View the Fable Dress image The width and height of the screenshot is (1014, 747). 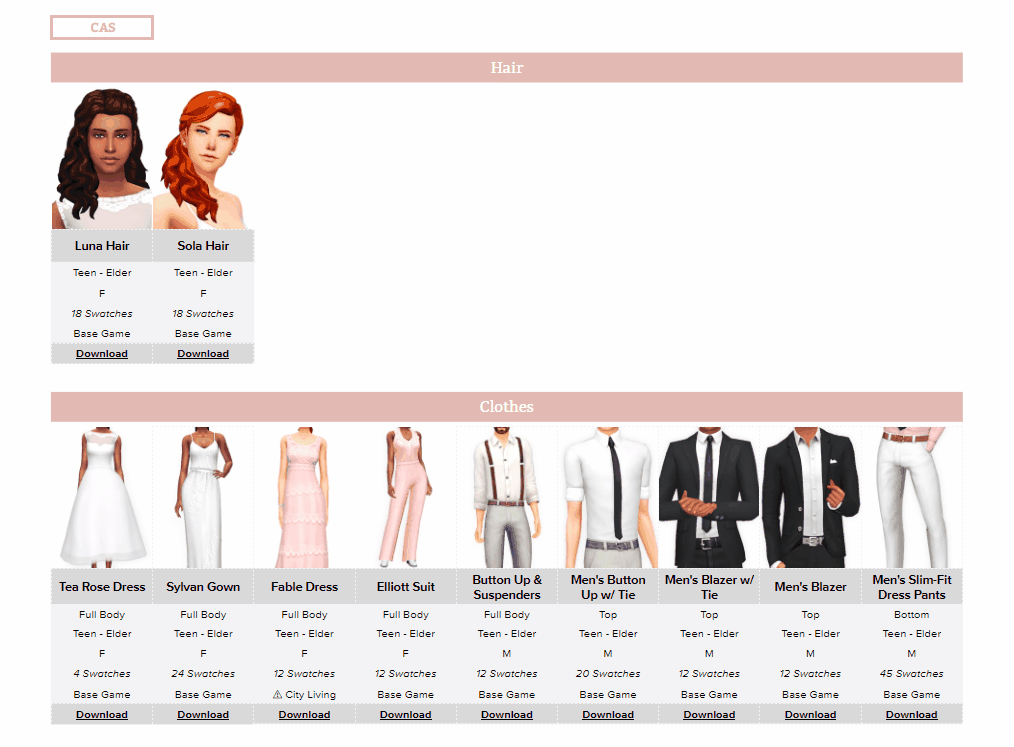tap(304, 497)
